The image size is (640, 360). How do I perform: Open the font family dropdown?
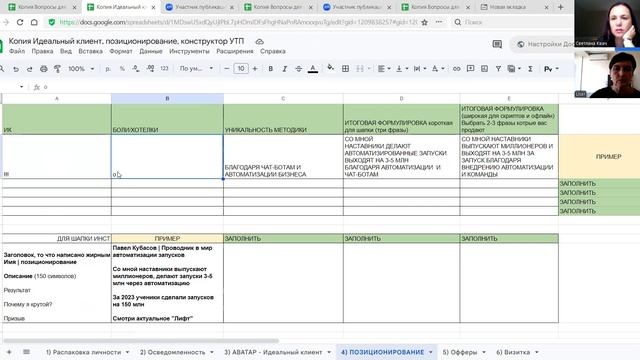(x=196, y=69)
